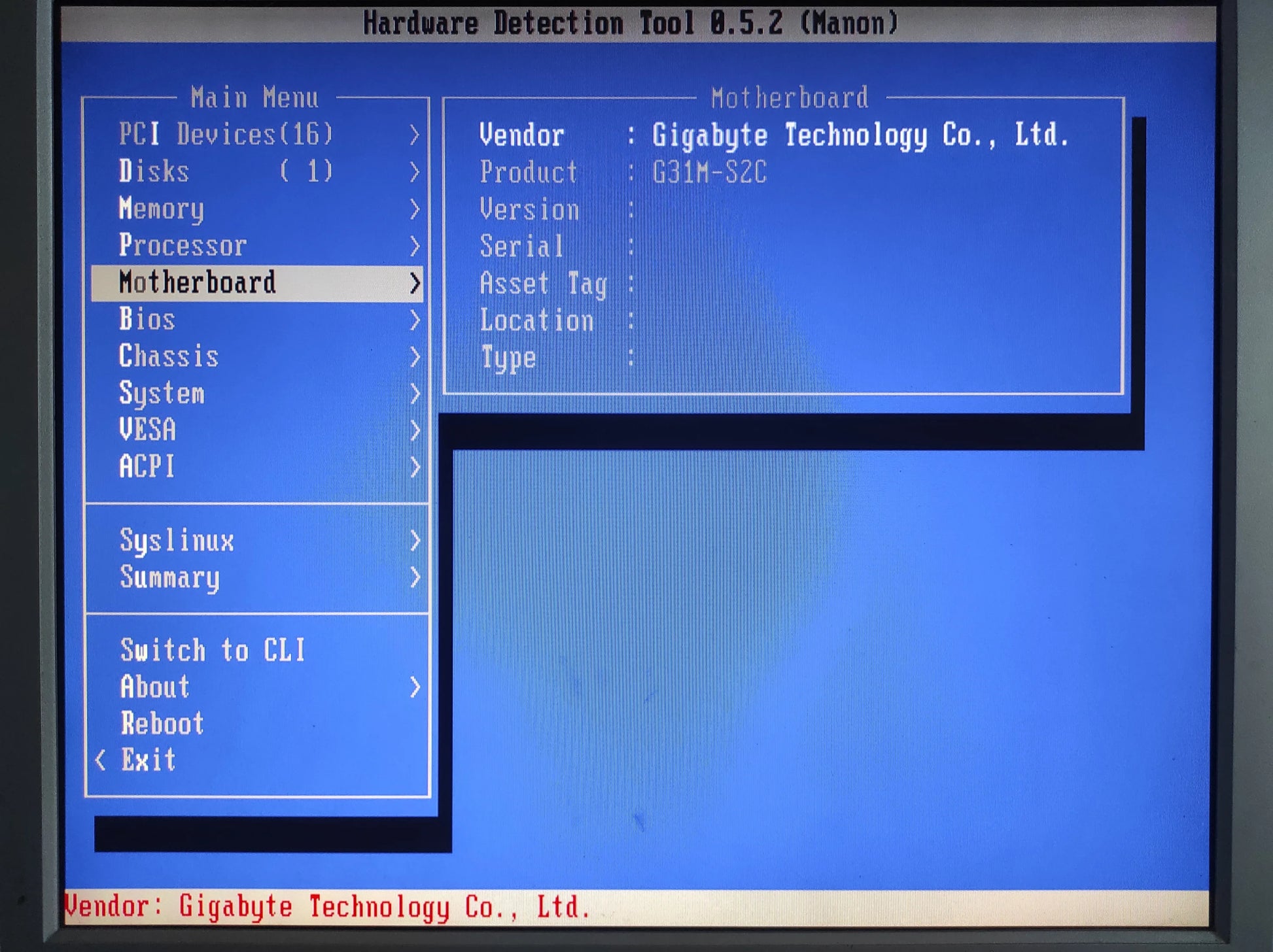Expand the ACPI submenu arrow
Viewport: 1273px width, 952px height.
point(414,467)
